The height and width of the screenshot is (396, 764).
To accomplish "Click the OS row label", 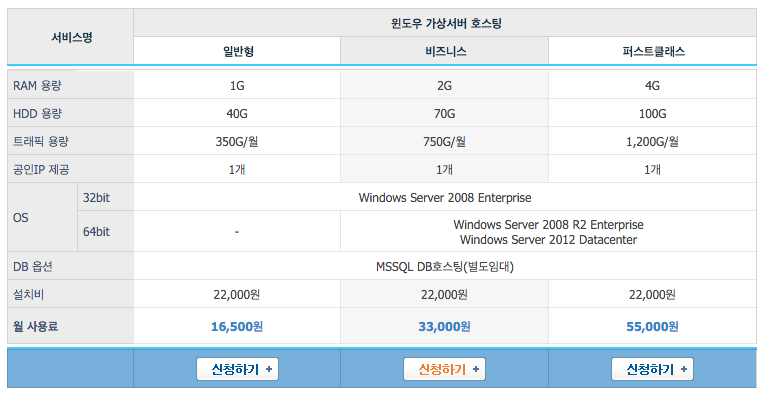I will (20, 218).
